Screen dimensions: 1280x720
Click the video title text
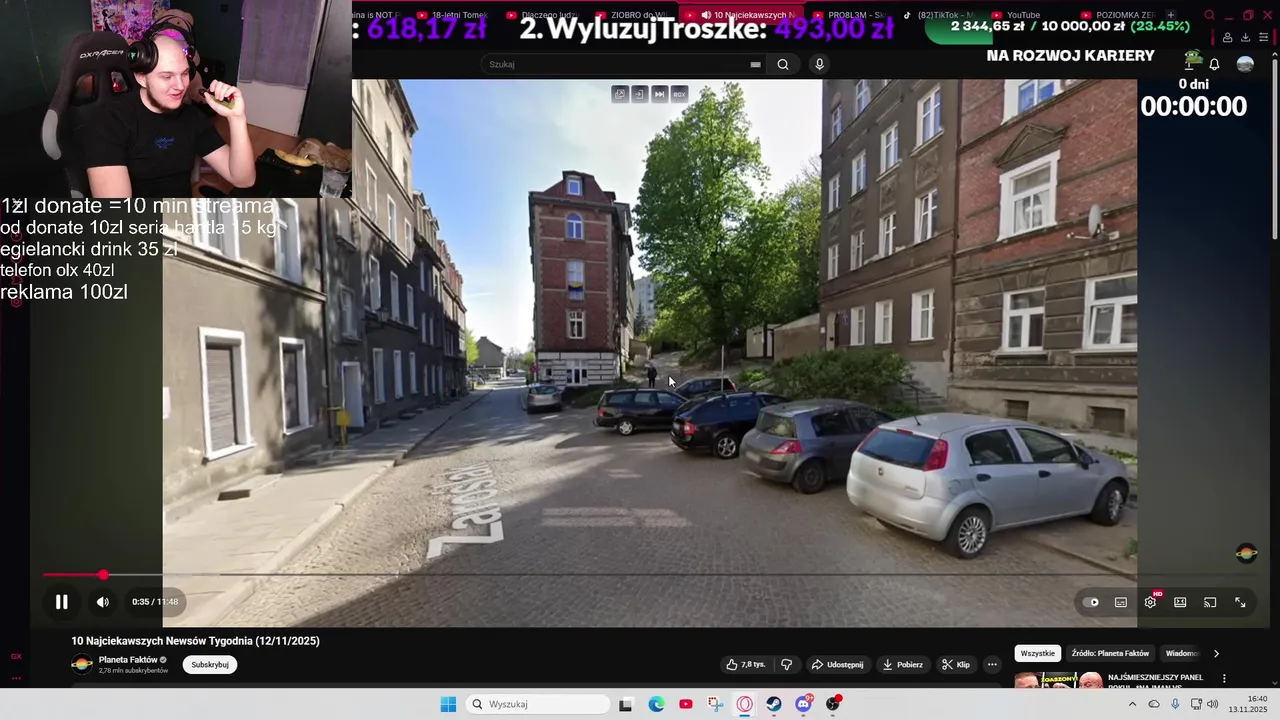(x=195, y=641)
